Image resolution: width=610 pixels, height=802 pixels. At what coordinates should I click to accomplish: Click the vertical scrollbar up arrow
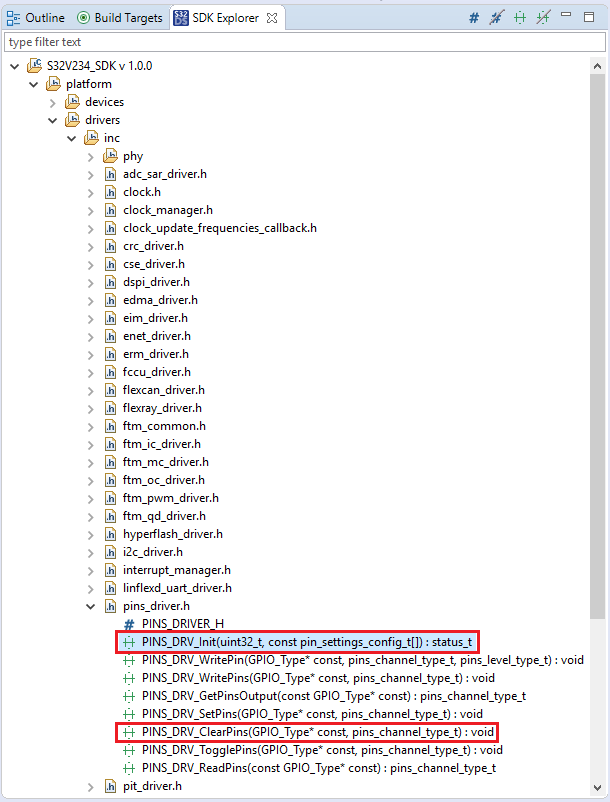point(597,66)
